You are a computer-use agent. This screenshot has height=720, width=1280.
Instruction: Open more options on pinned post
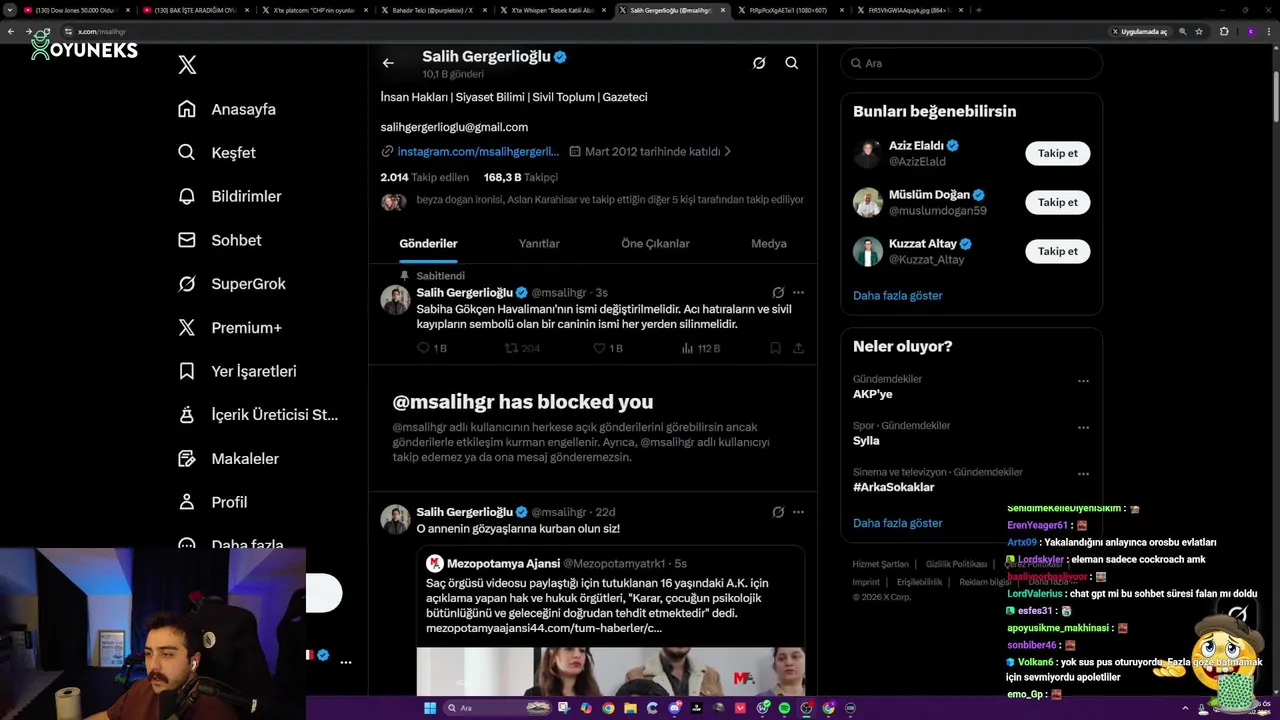click(x=798, y=293)
